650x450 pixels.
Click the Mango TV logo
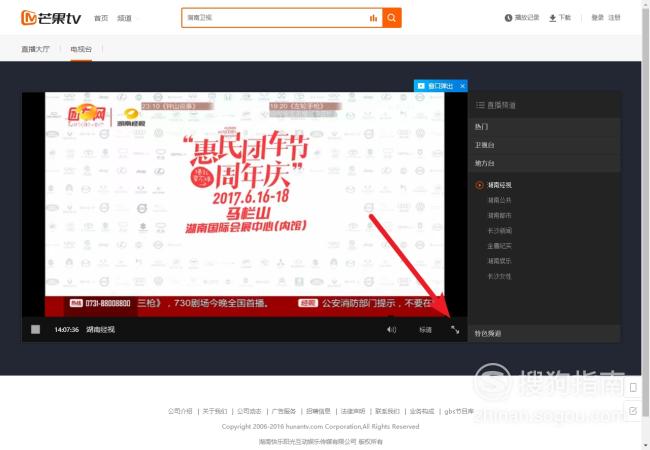coord(51,18)
